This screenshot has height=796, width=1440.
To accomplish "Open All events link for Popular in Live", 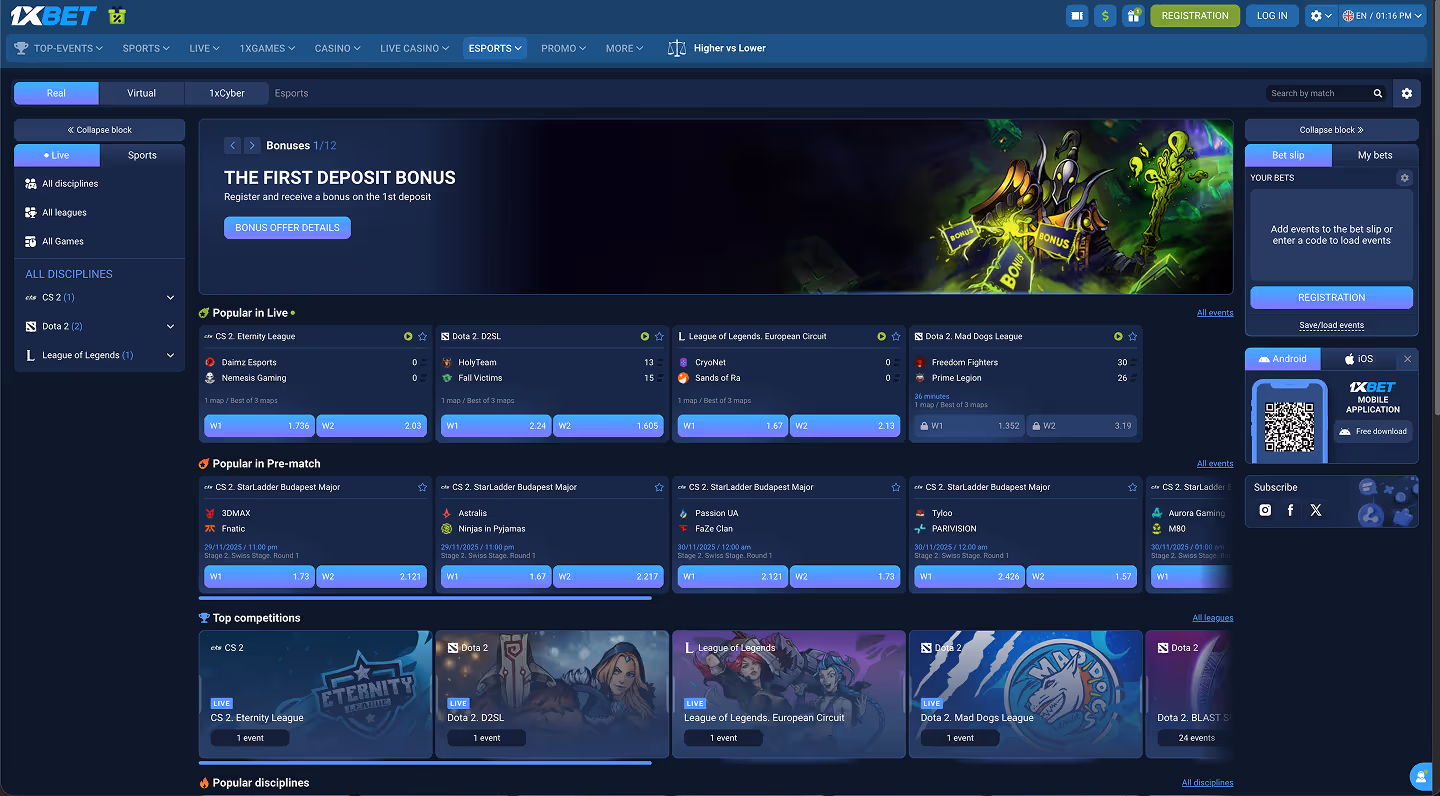I will [1215, 312].
